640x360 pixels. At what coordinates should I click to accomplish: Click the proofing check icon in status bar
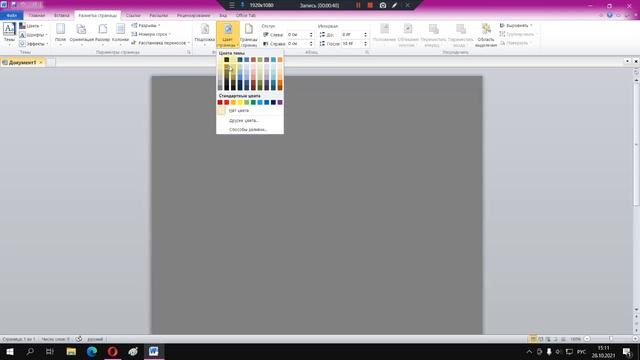point(79,339)
